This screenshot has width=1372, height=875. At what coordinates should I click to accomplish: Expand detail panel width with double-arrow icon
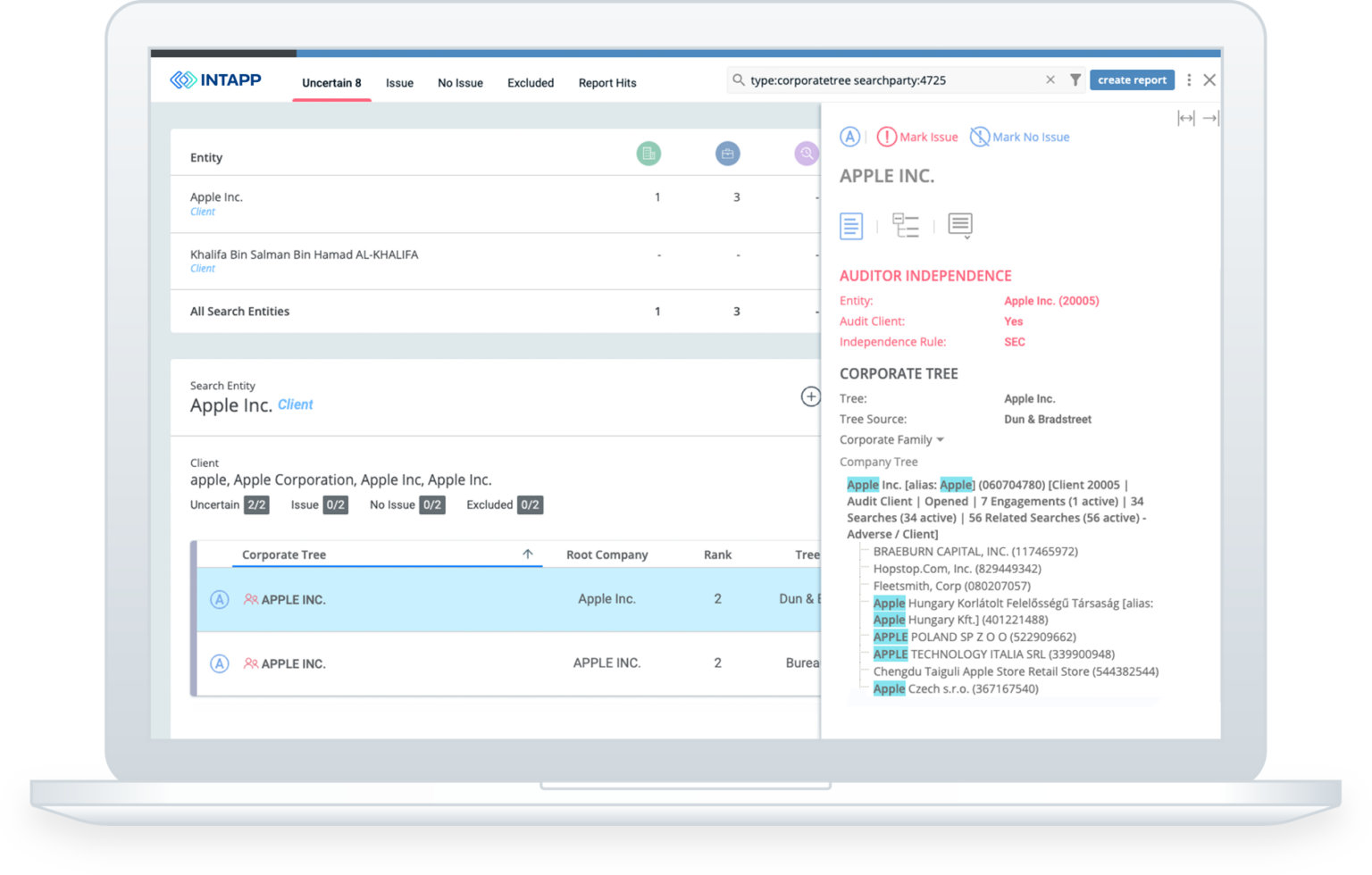1185,118
